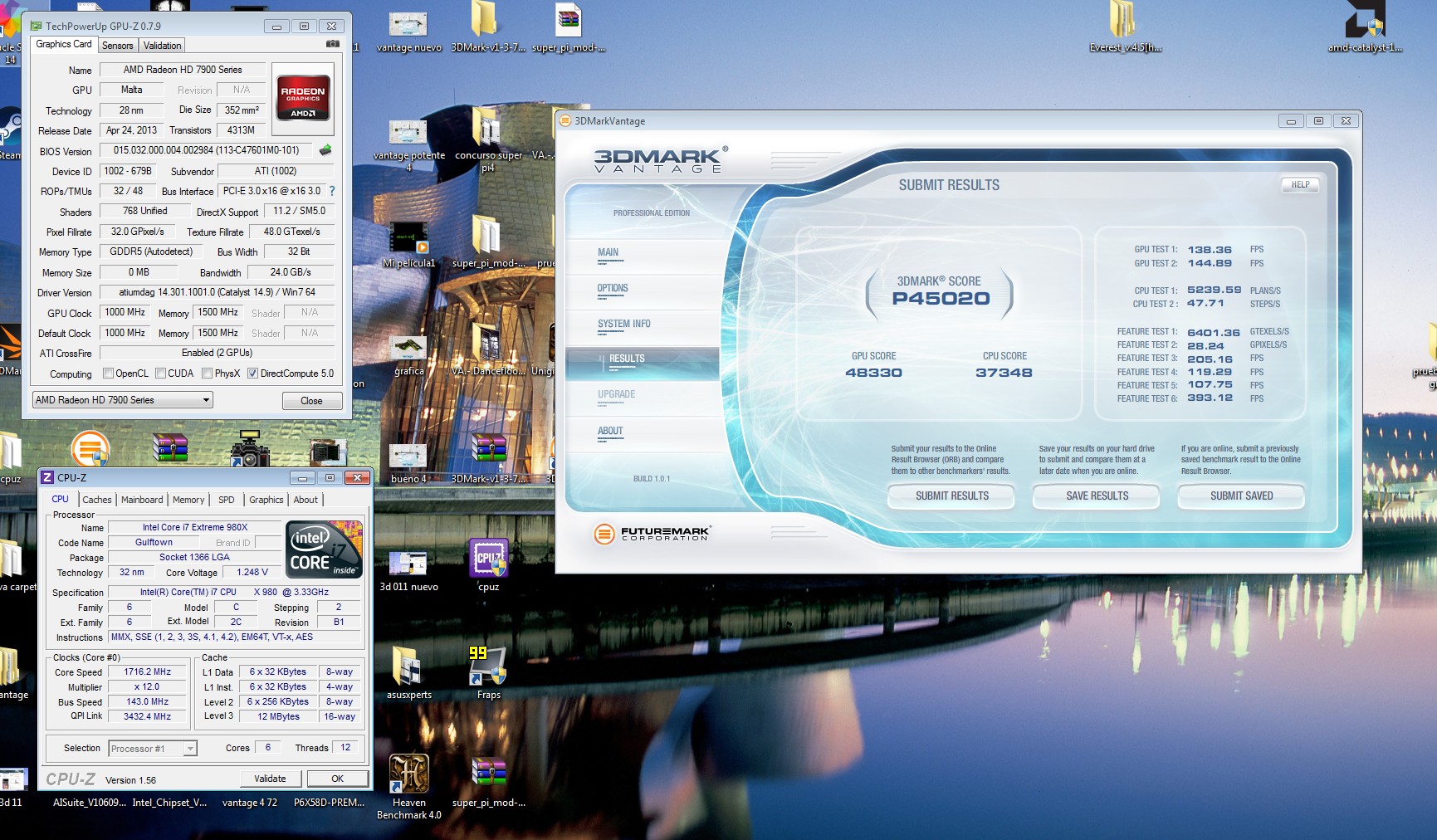
Task: Click the BIOS save chip icon
Action: (325, 150)
